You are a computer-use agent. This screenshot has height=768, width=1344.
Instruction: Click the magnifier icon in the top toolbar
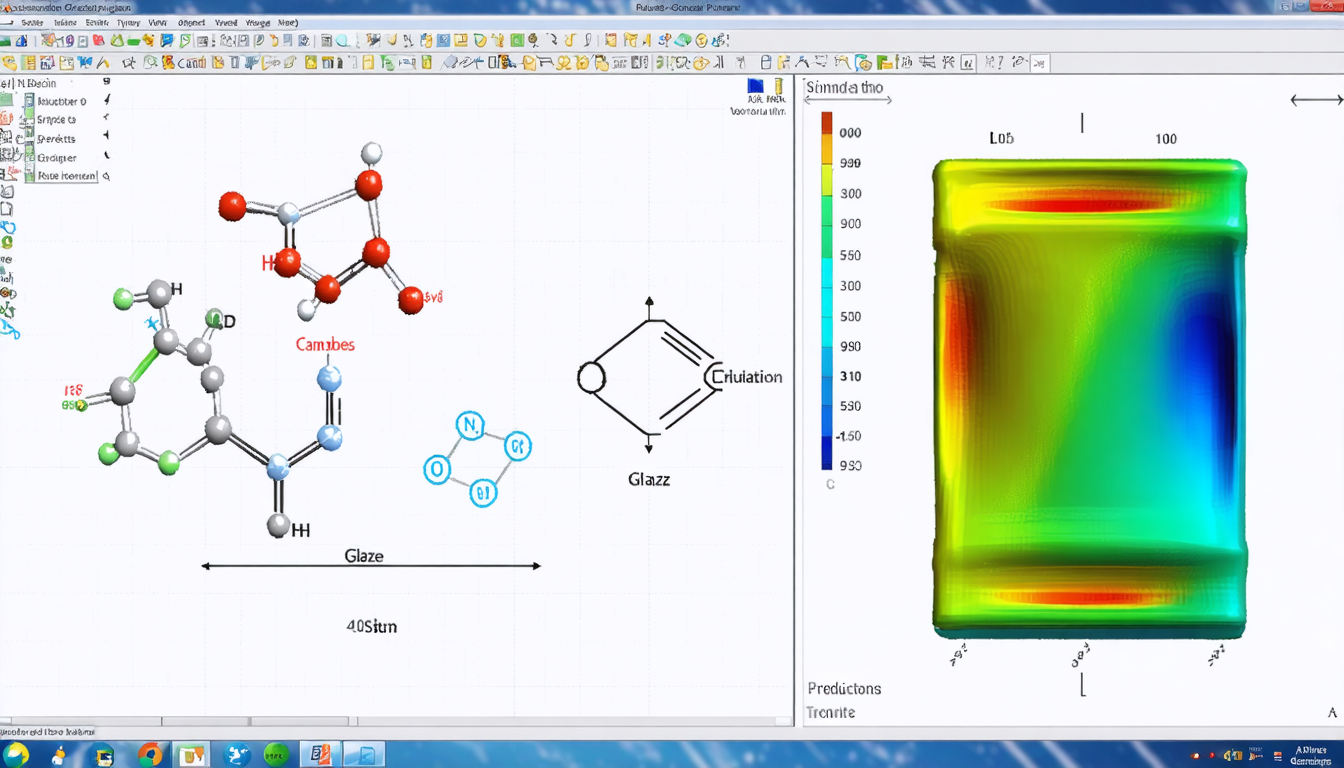[x=343, y=41]
